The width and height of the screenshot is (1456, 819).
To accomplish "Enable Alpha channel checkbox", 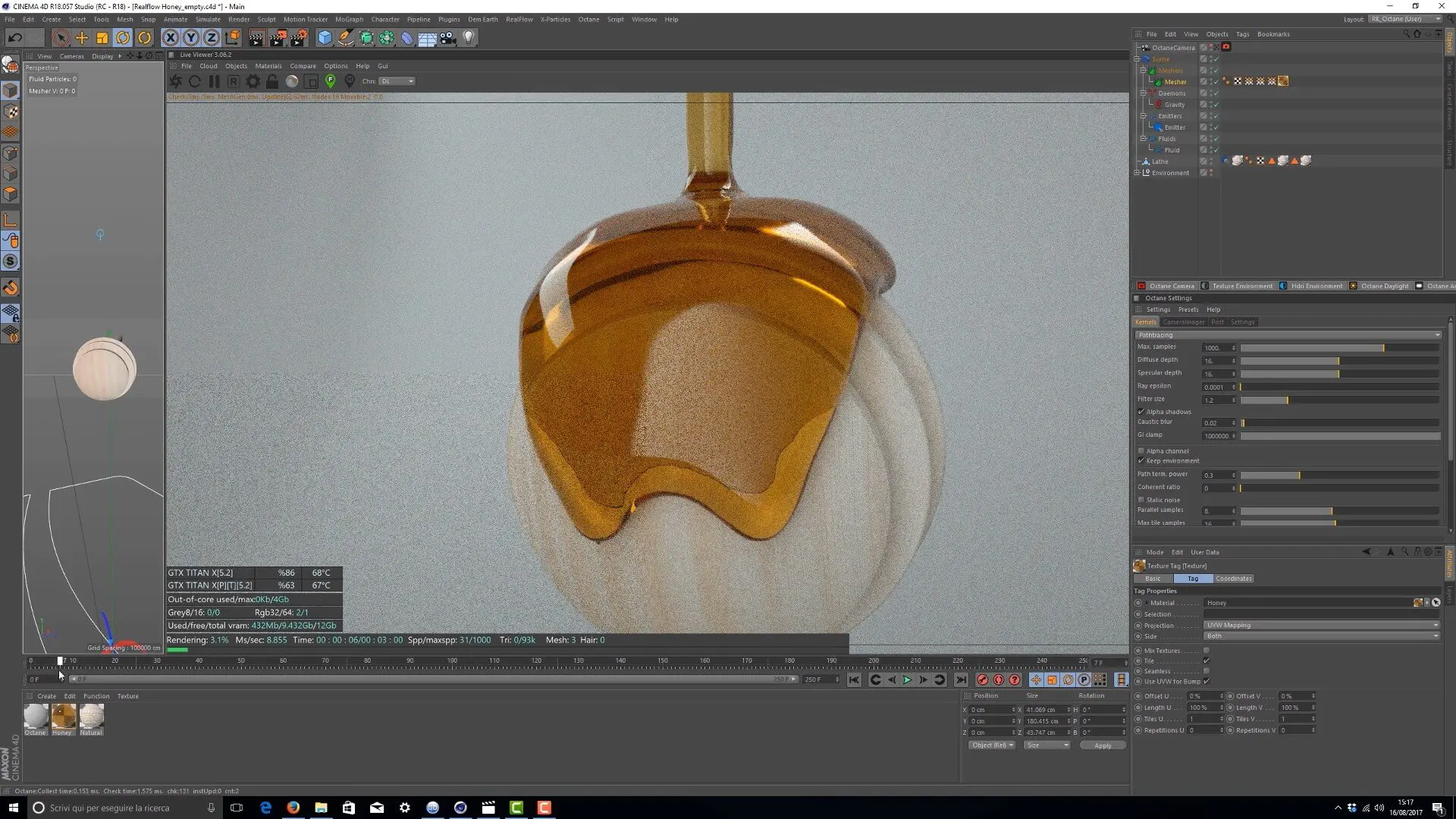I will (x=1141, y=451).
